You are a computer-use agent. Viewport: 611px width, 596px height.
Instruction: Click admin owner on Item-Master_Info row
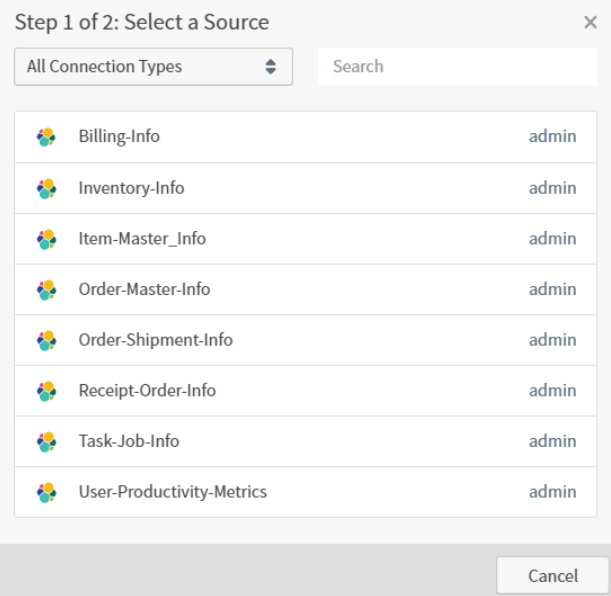pos(552,239)
